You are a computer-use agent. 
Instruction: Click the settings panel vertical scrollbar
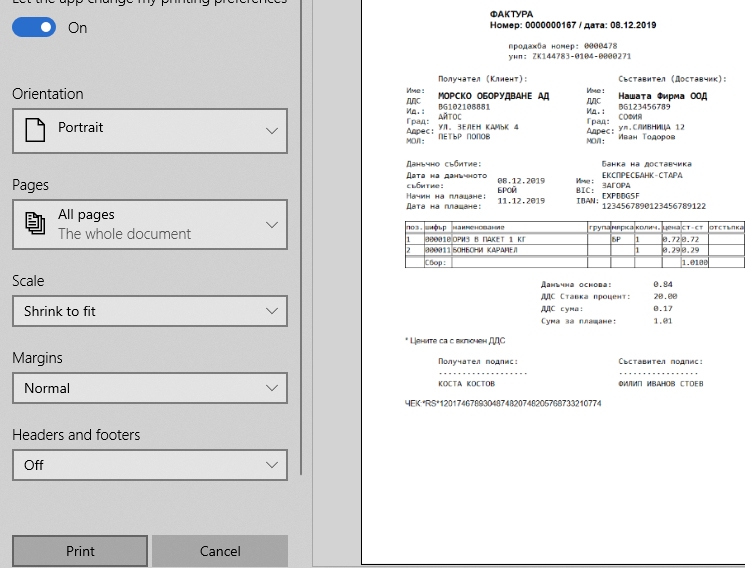point(301,238)
